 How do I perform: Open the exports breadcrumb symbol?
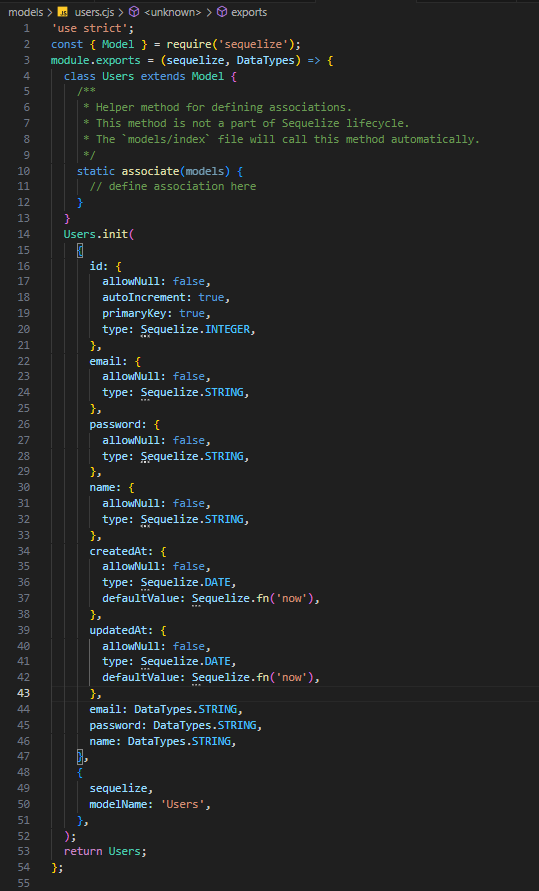pos(249,12)
